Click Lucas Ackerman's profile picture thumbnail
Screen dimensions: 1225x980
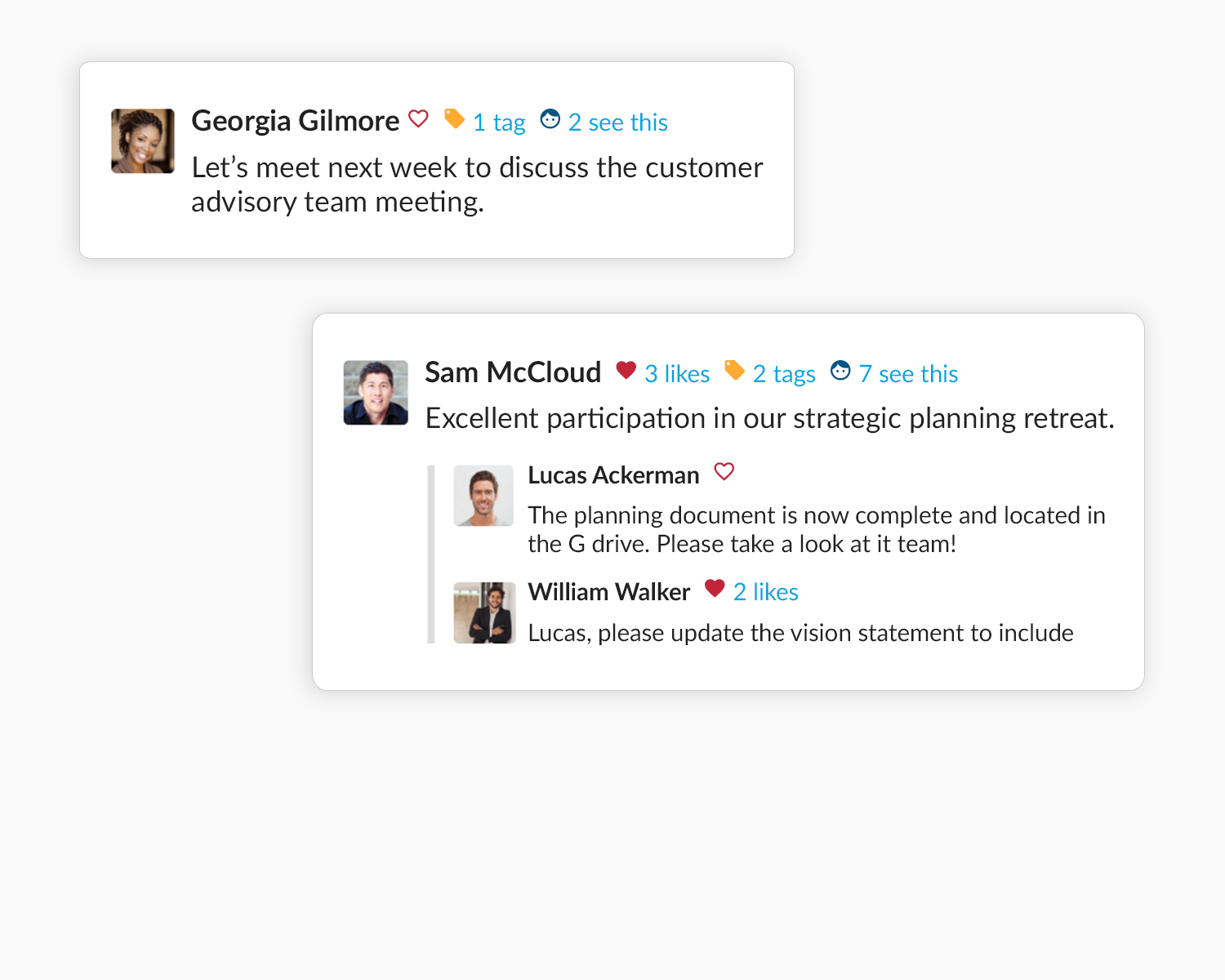483,495
